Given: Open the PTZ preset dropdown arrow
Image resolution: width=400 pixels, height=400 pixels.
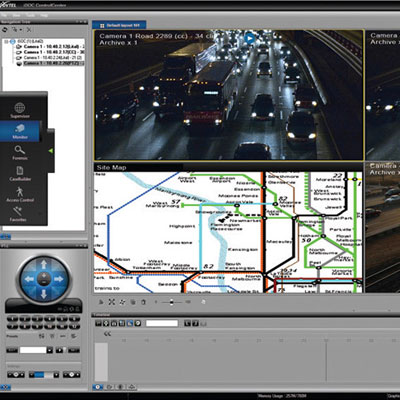Looking at the screenshot, I should (x=50, y=350).
